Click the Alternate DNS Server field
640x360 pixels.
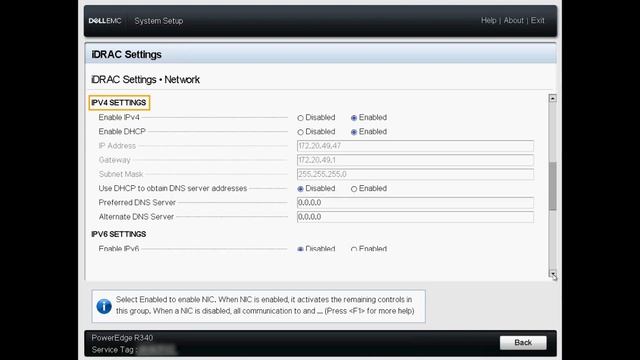pos(415,217)
